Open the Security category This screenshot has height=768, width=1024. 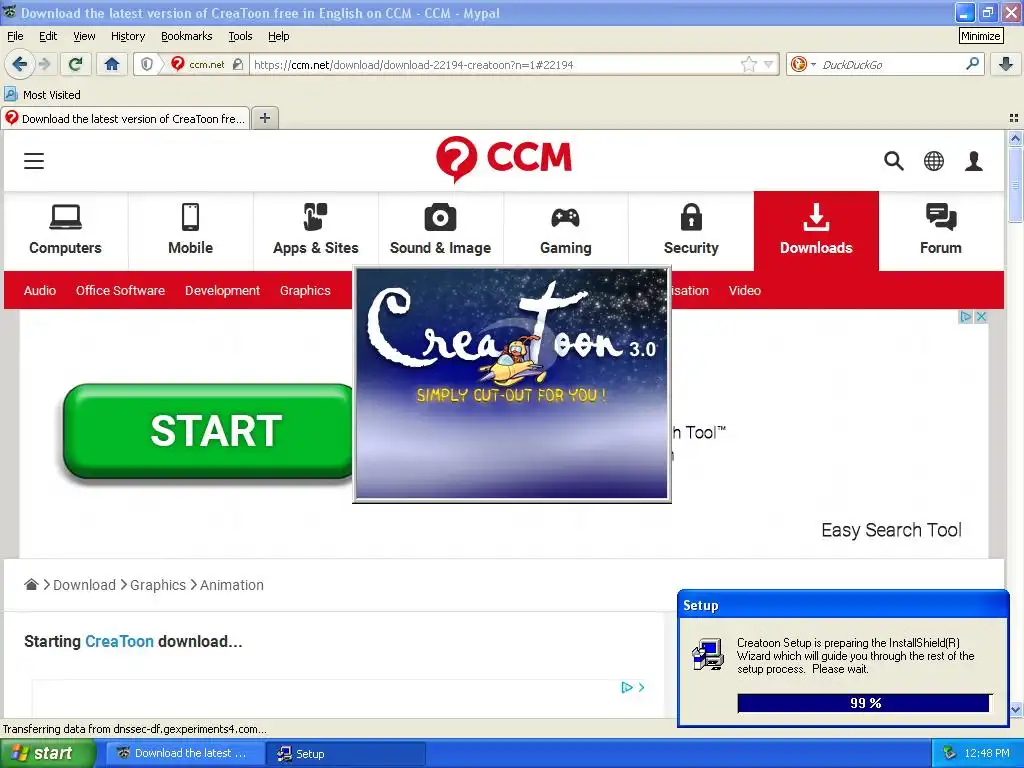point(691,231)
